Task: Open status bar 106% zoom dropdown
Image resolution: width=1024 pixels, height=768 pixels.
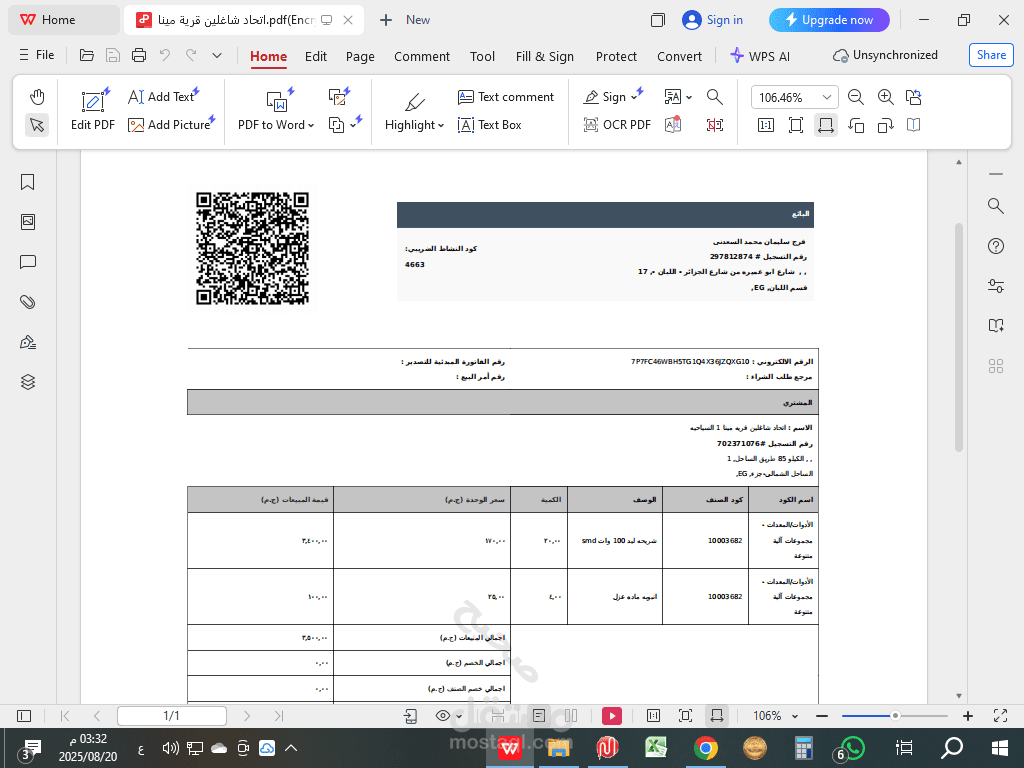Action: [795, 716]
